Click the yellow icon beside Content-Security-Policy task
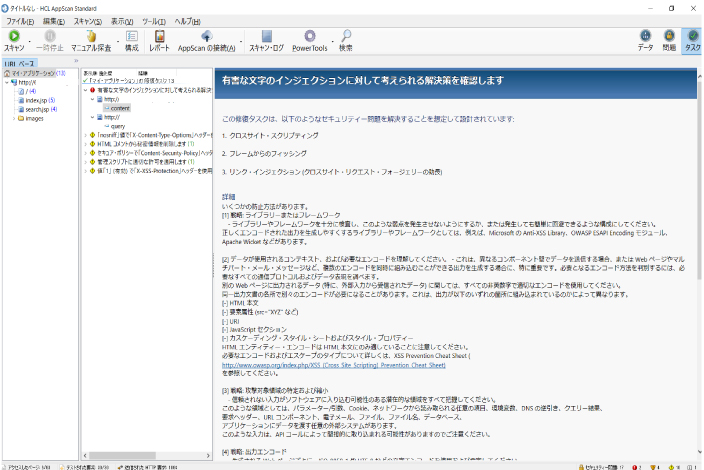 pyautogui.click(x=92, y=153)
